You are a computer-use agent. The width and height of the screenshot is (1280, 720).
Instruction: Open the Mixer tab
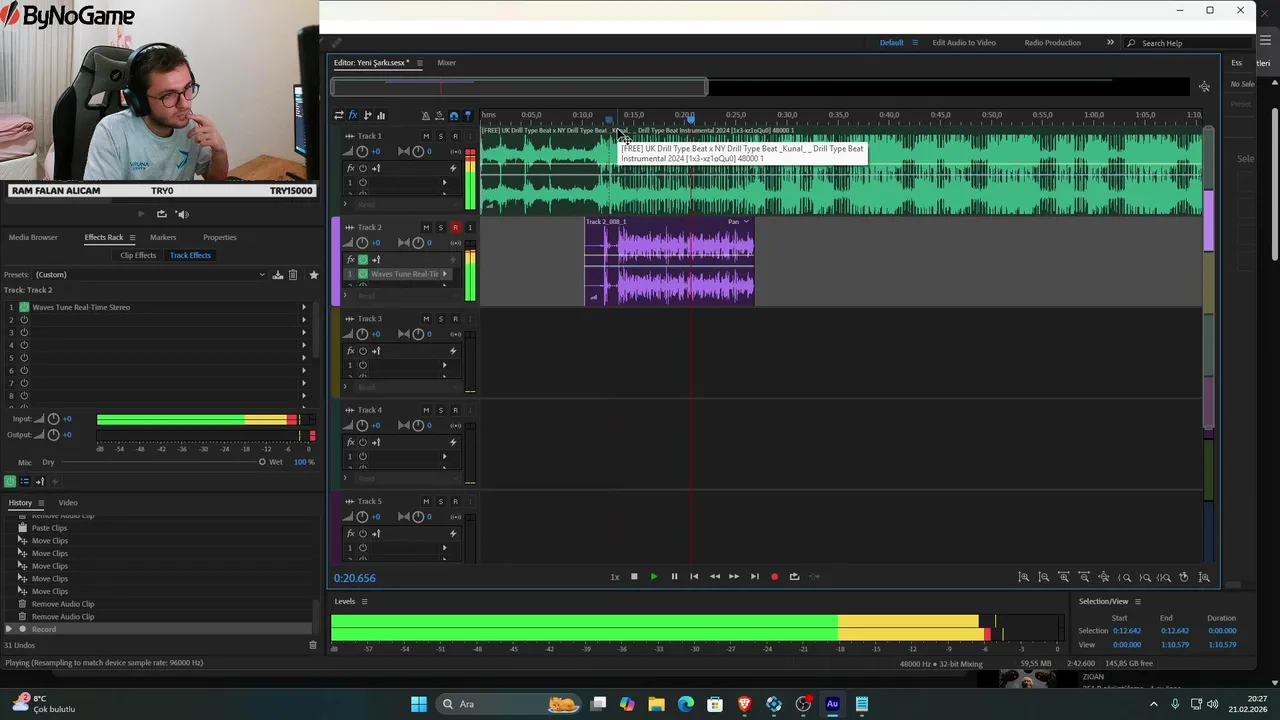click(x=446, y=63)
